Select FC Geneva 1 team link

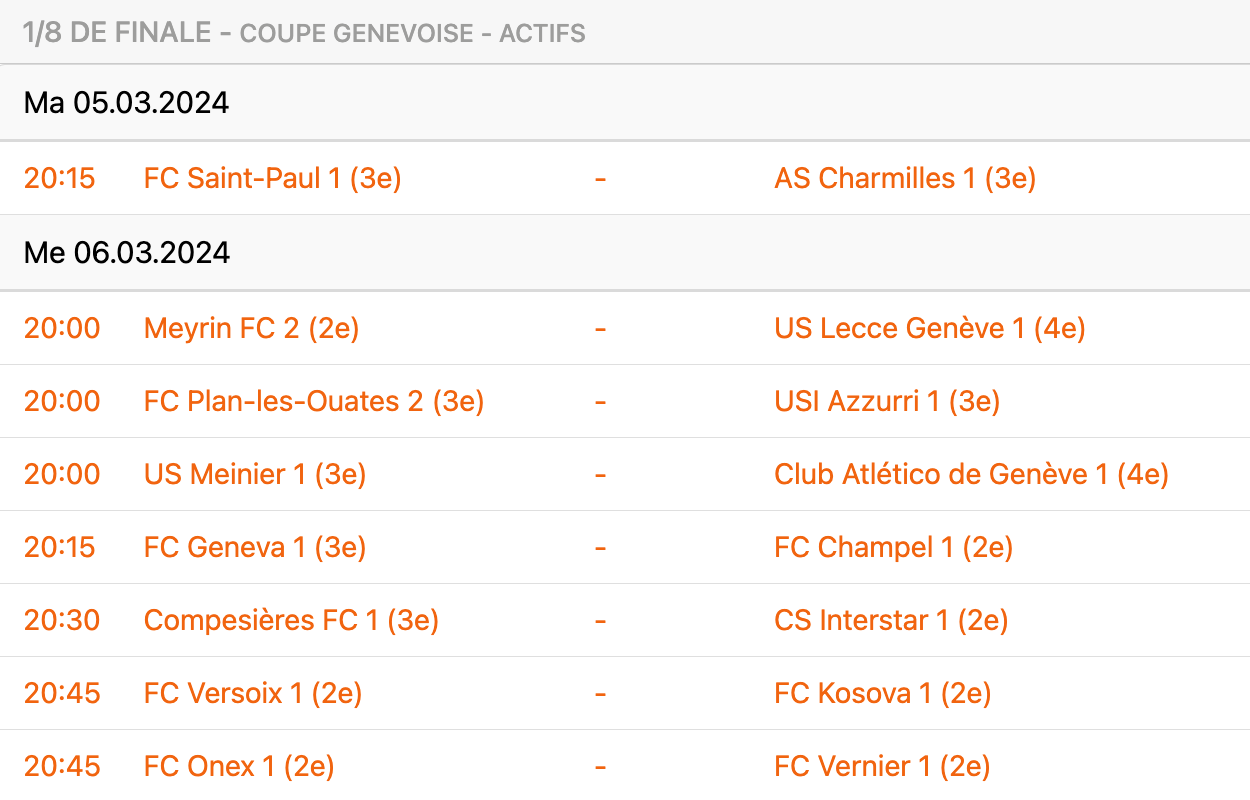click(254, 547)
